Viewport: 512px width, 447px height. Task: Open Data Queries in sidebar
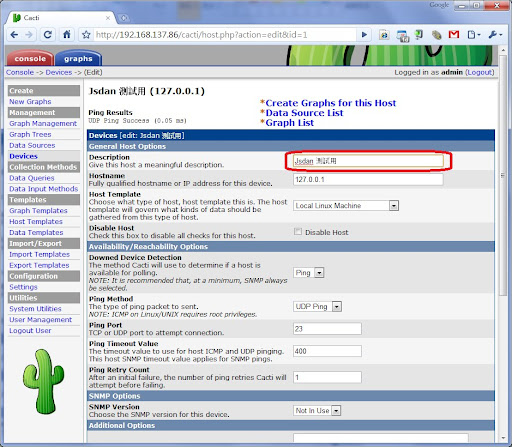point(32,178)
